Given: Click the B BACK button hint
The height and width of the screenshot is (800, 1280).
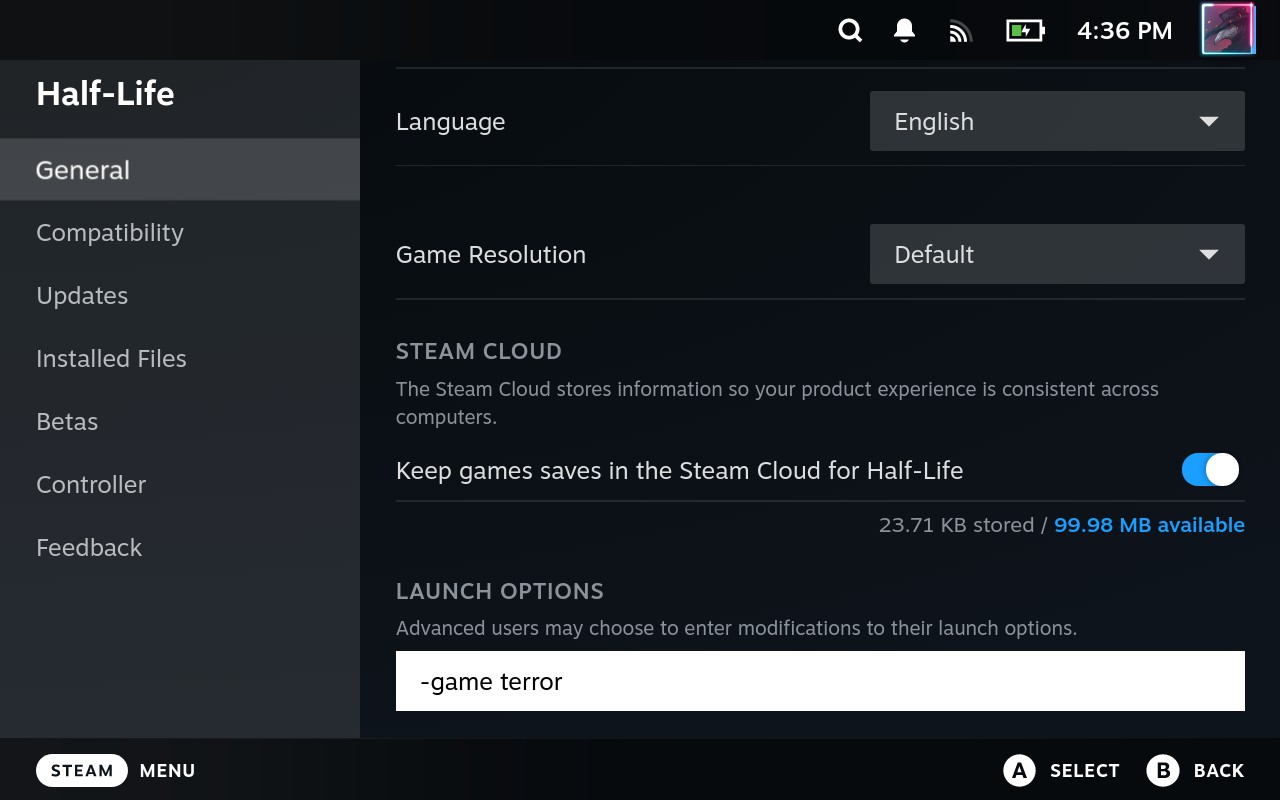Looking at the screenshot, I should [x=1196, y=770].
